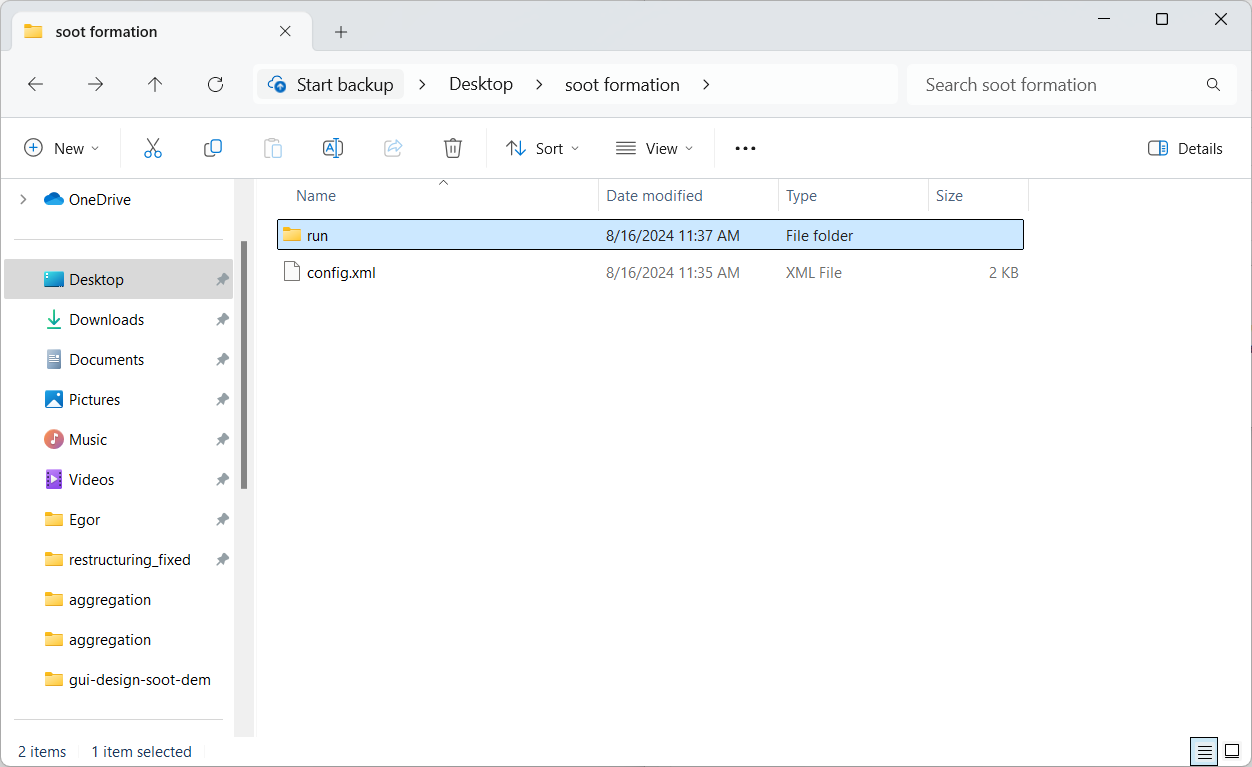
Task: Click the search magnifier icon
Action: (1213, 85)
